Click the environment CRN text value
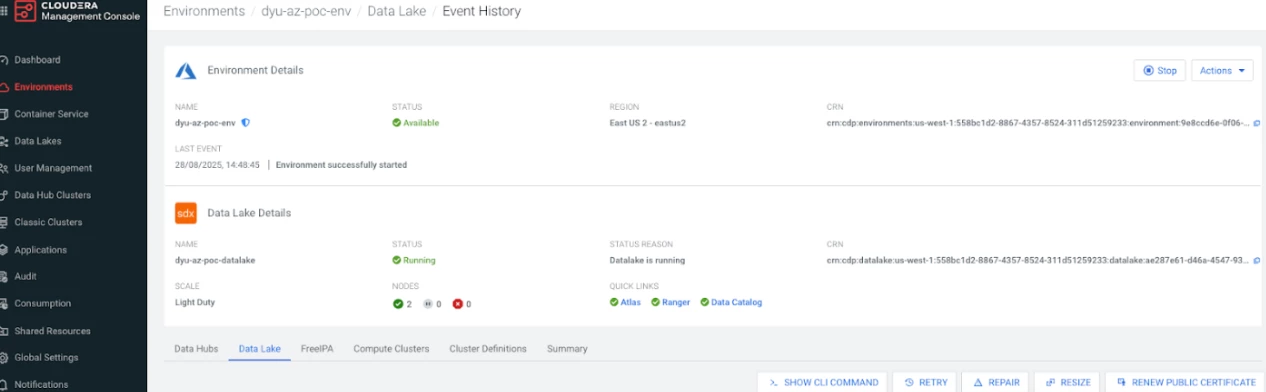 (x=1037, y=123)
